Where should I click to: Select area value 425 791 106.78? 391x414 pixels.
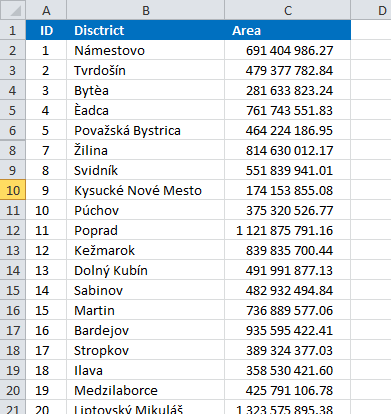(x=288, y=390)
